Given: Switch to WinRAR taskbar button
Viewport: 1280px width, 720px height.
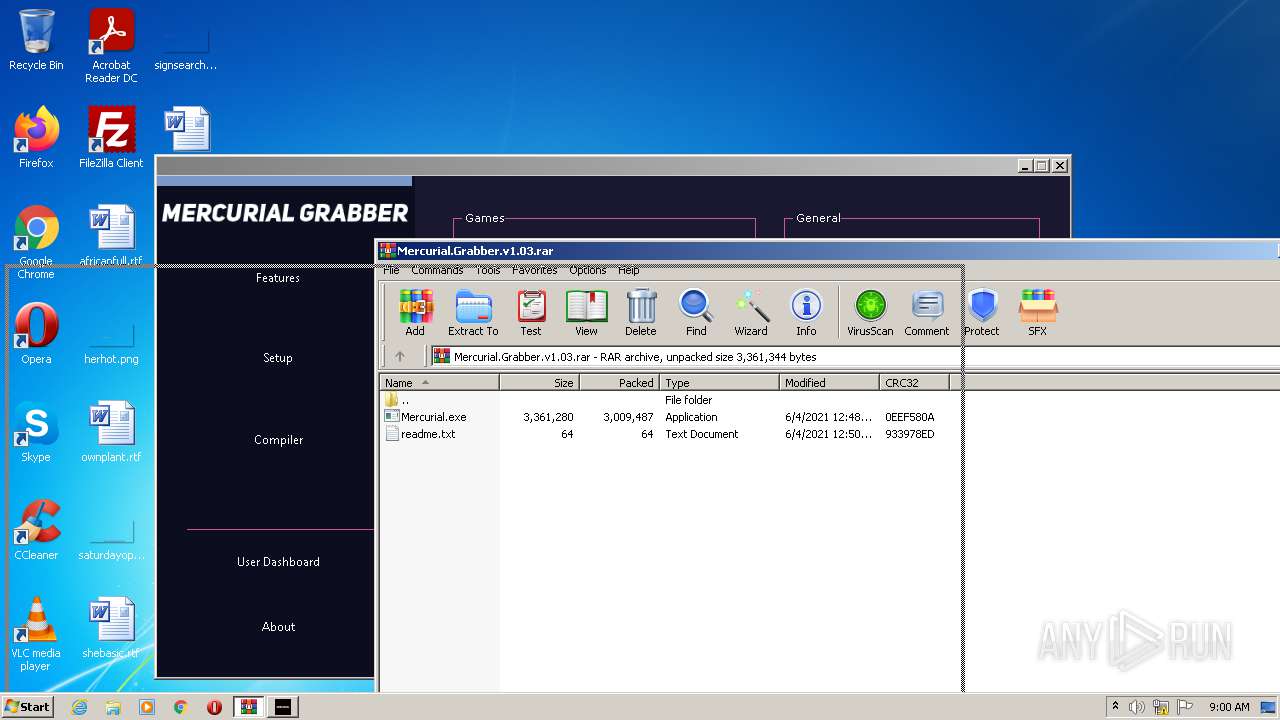Looking at the screenshot, I should (249, 707).
